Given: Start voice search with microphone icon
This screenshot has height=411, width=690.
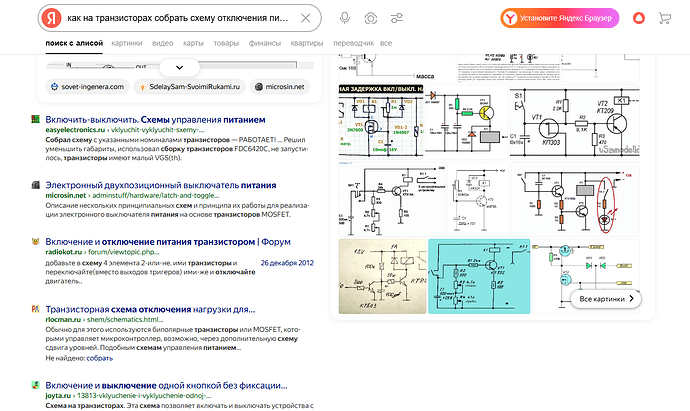Looking at the screenshot, I should [345, 19].
